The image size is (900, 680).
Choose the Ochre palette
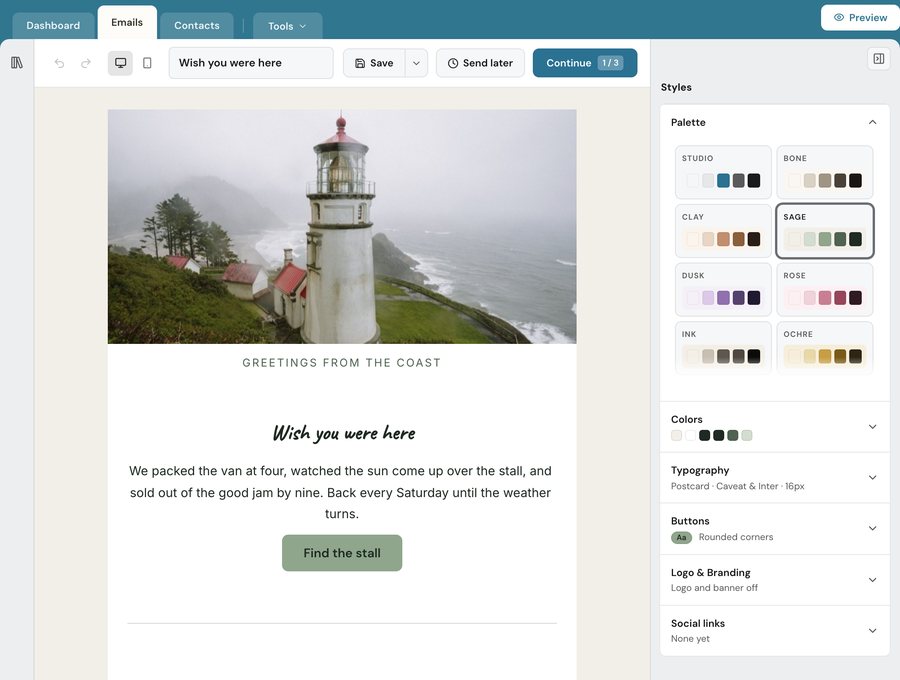pos(825,348)
